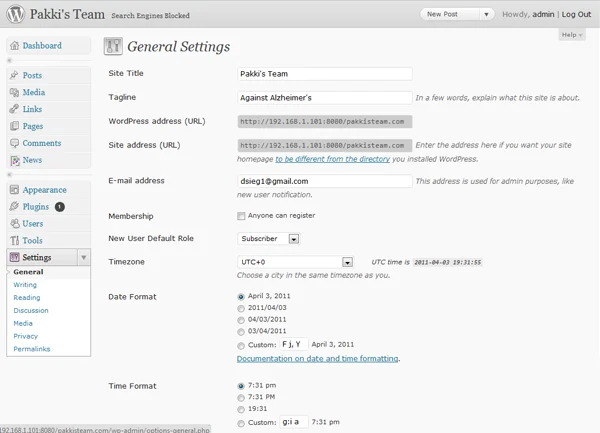Click the E-mail address input field
Image resolution: width=600 pixels, height=433 pixels.
pyautogui.click(x=324, y=181)
